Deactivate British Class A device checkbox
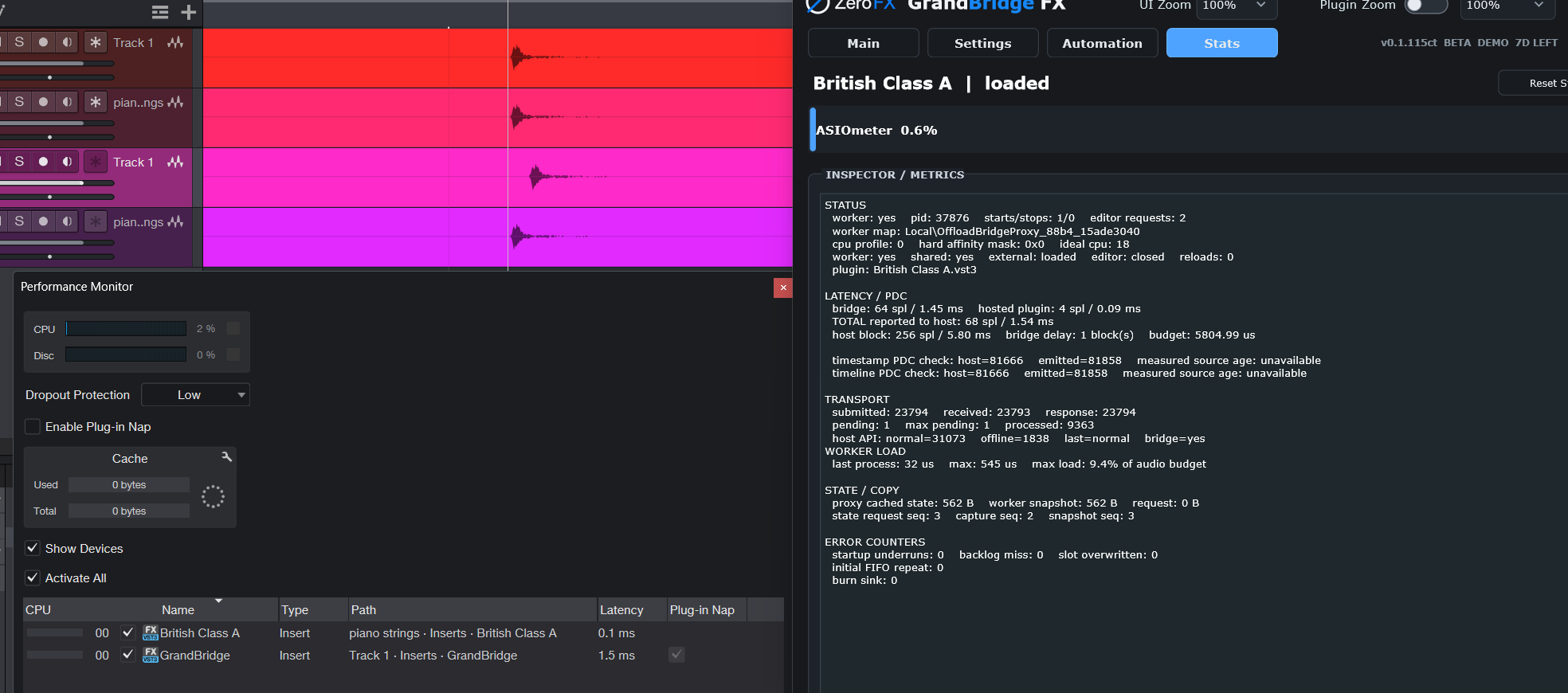Screen dimensions: 1568x693 pyautogui.click(x=127, y=632)
